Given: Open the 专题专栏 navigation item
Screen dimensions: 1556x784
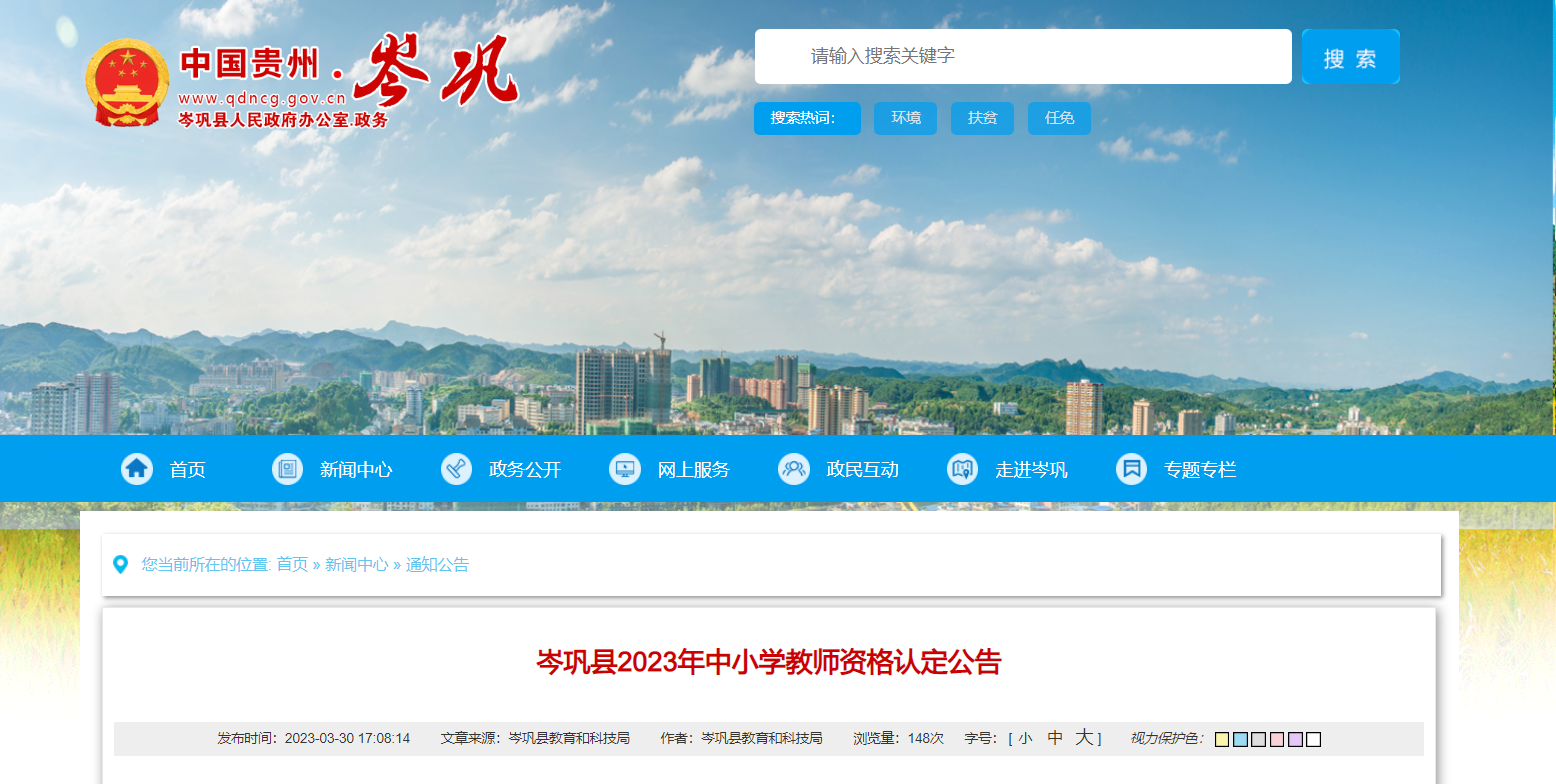Looking at the screenshot, I should point(1201,470).
